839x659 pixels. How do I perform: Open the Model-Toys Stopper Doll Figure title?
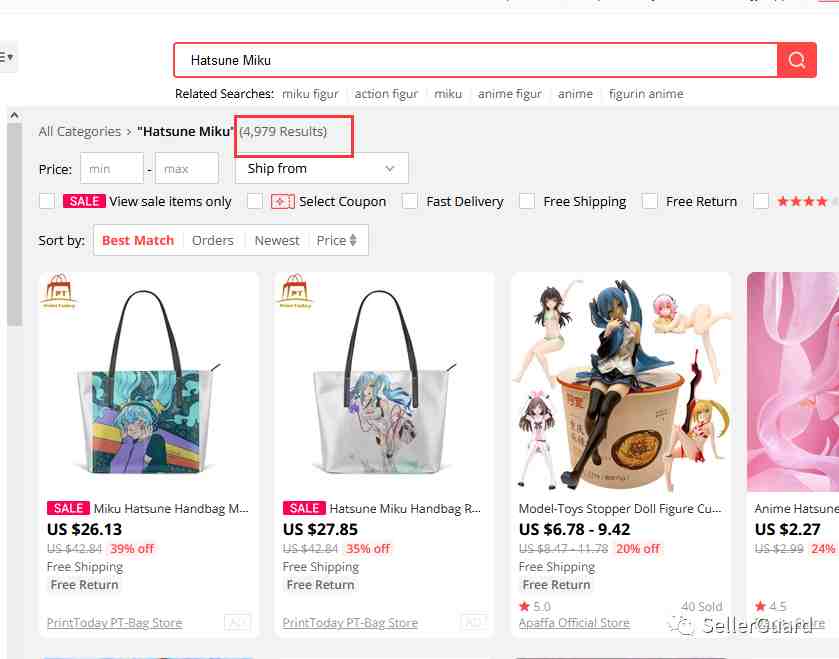point(620,508)
